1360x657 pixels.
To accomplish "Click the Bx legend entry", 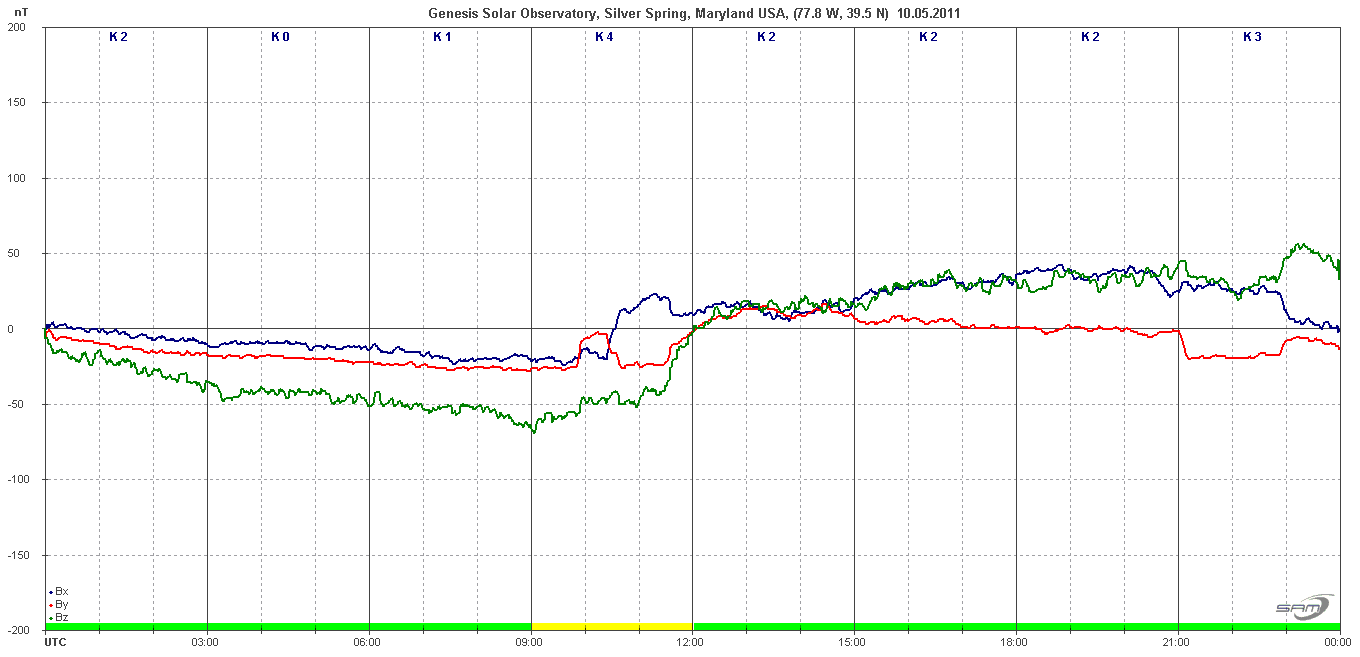I will pos(59,591).
